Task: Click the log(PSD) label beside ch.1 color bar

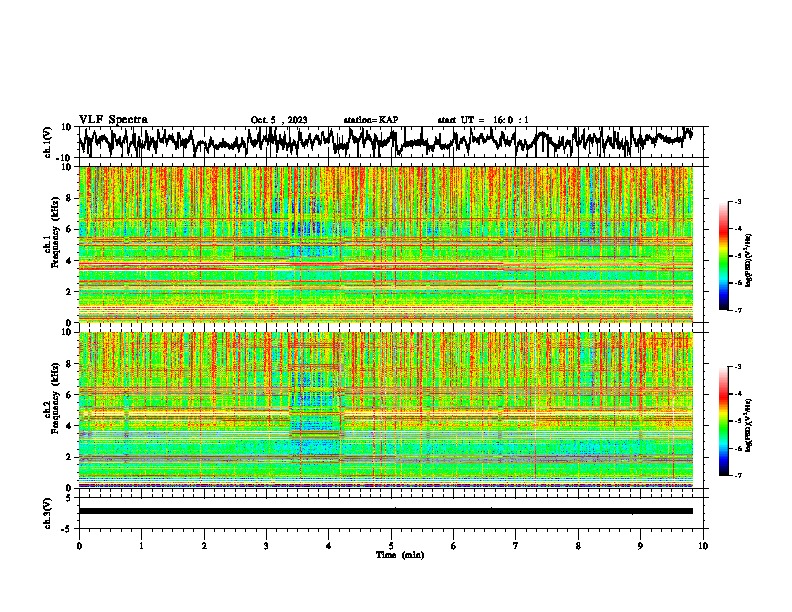Action: click(749, 261)
